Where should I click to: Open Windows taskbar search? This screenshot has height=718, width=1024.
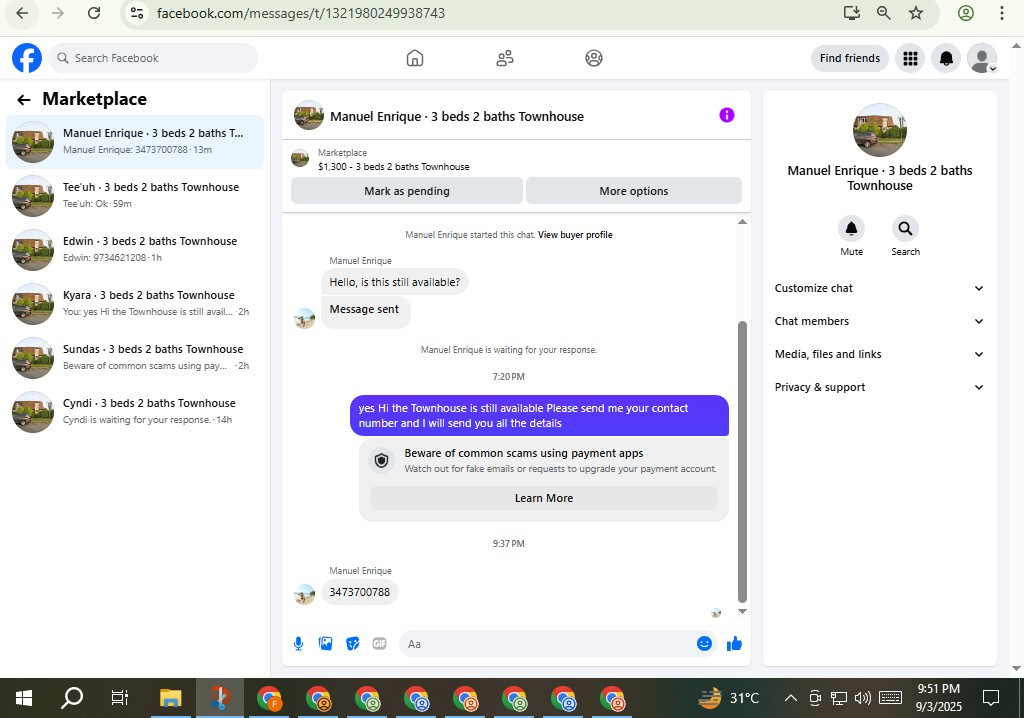coord(72,698)
